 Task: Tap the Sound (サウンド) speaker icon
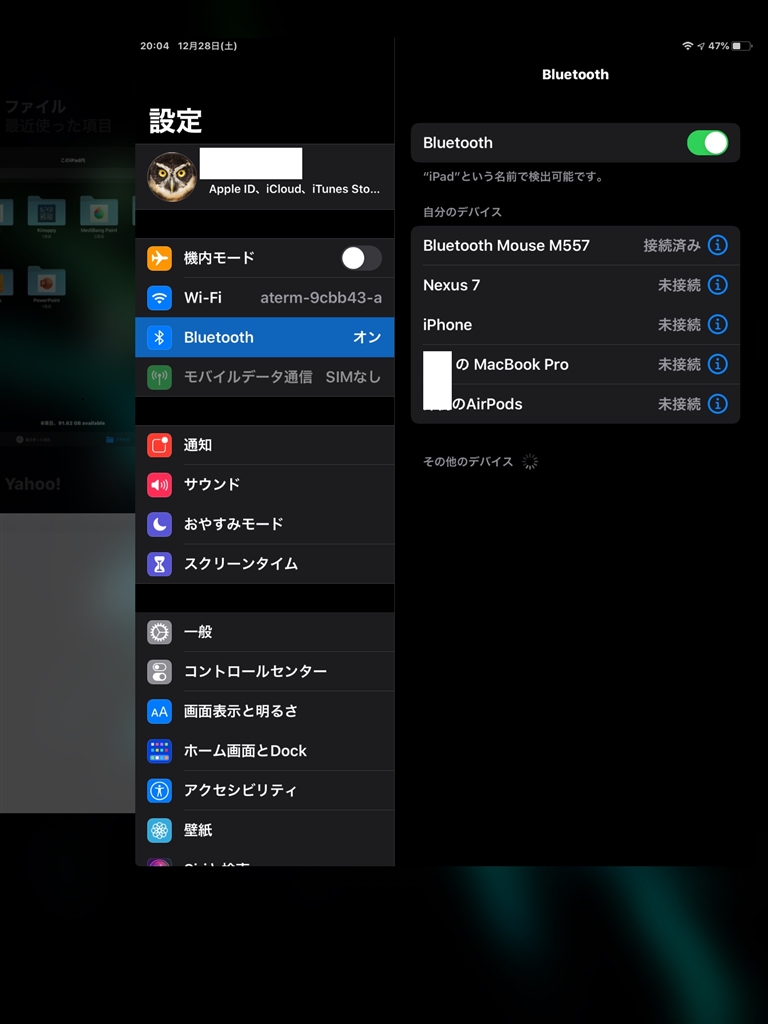(x=159, y=485)
